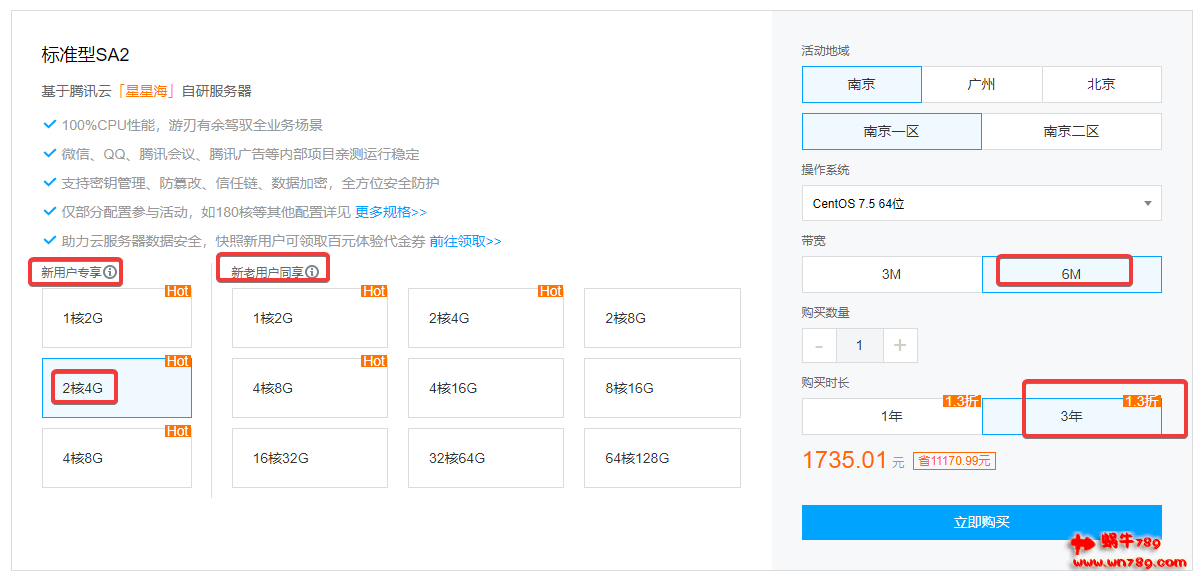The height and width of the screenshot is (576, 1203).
Task: Click the purchase quantity input field
Action: click(859, 345)
